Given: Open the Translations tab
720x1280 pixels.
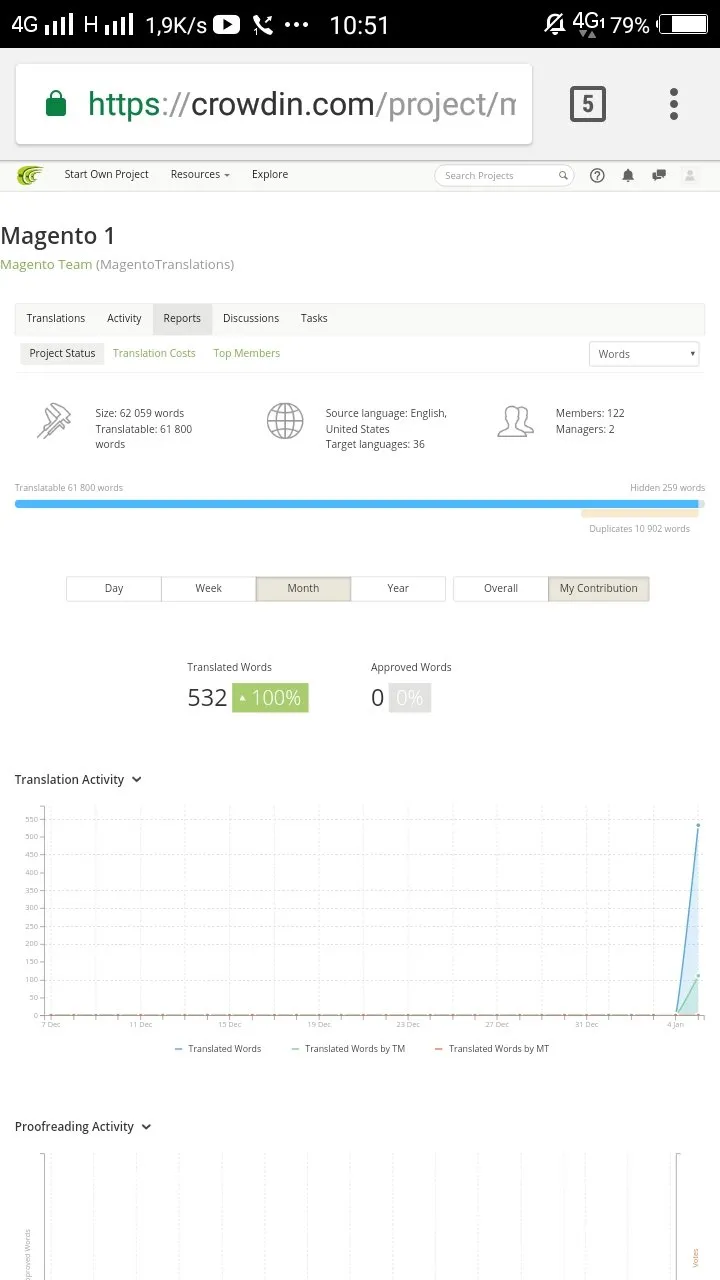Looking at the screenshot, I should (56, 318).
